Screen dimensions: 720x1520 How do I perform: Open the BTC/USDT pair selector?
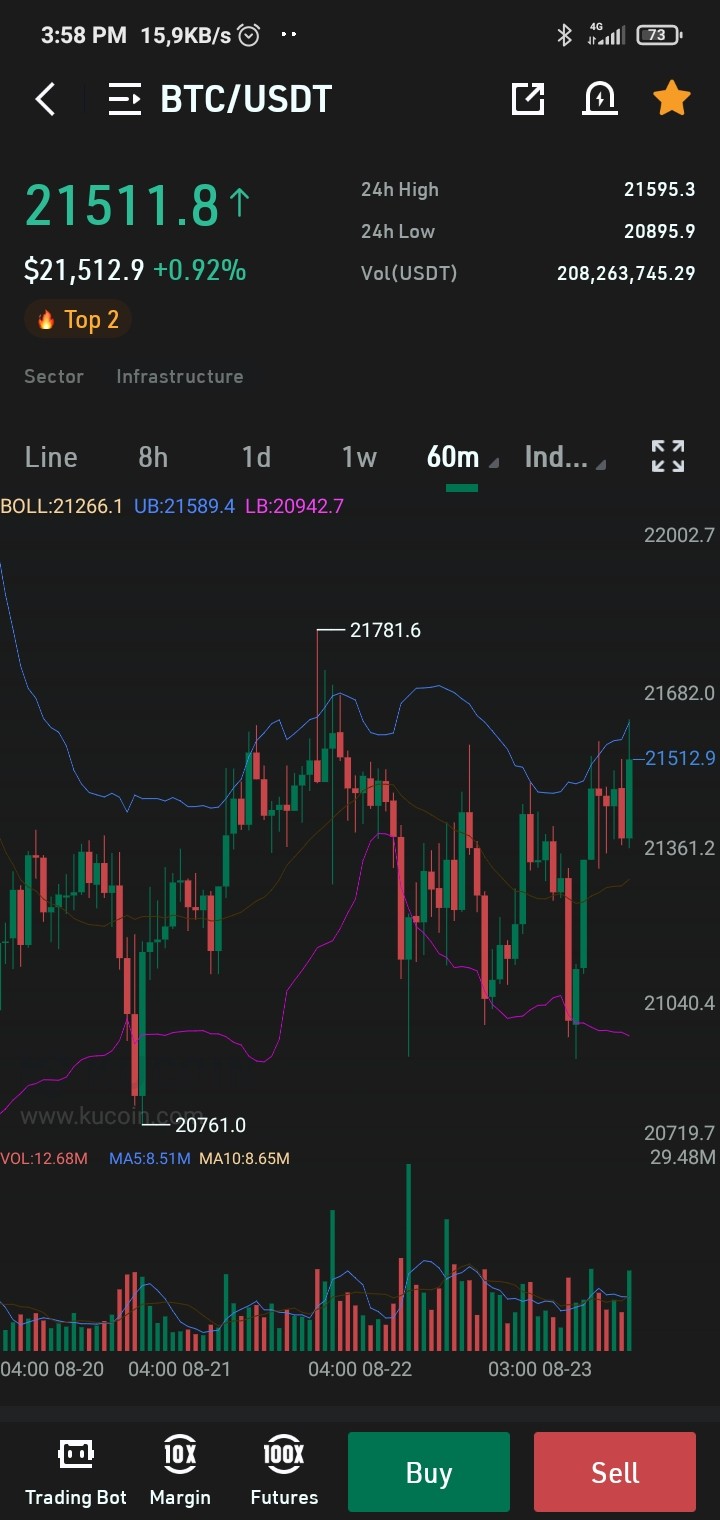tap(246, 99)
